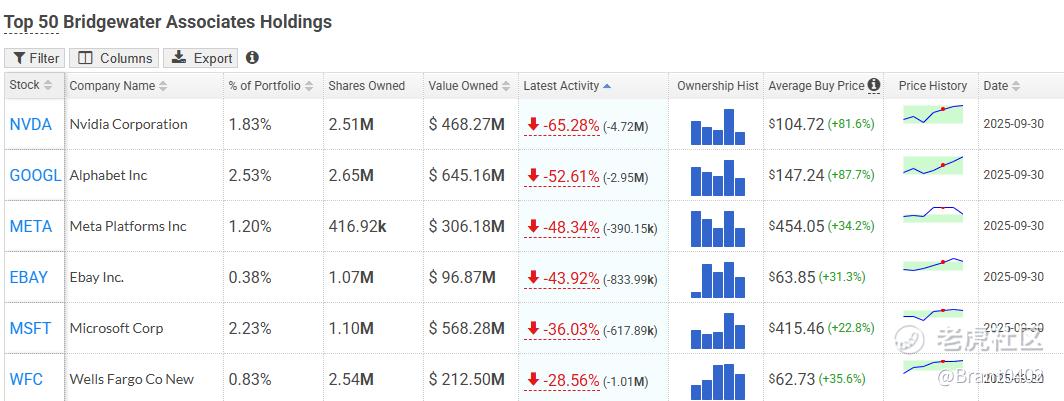Open the GOOGL stock link
The width and height of the screenshot is (1064, 401).
pyautogui.click(x=35, y=175)
